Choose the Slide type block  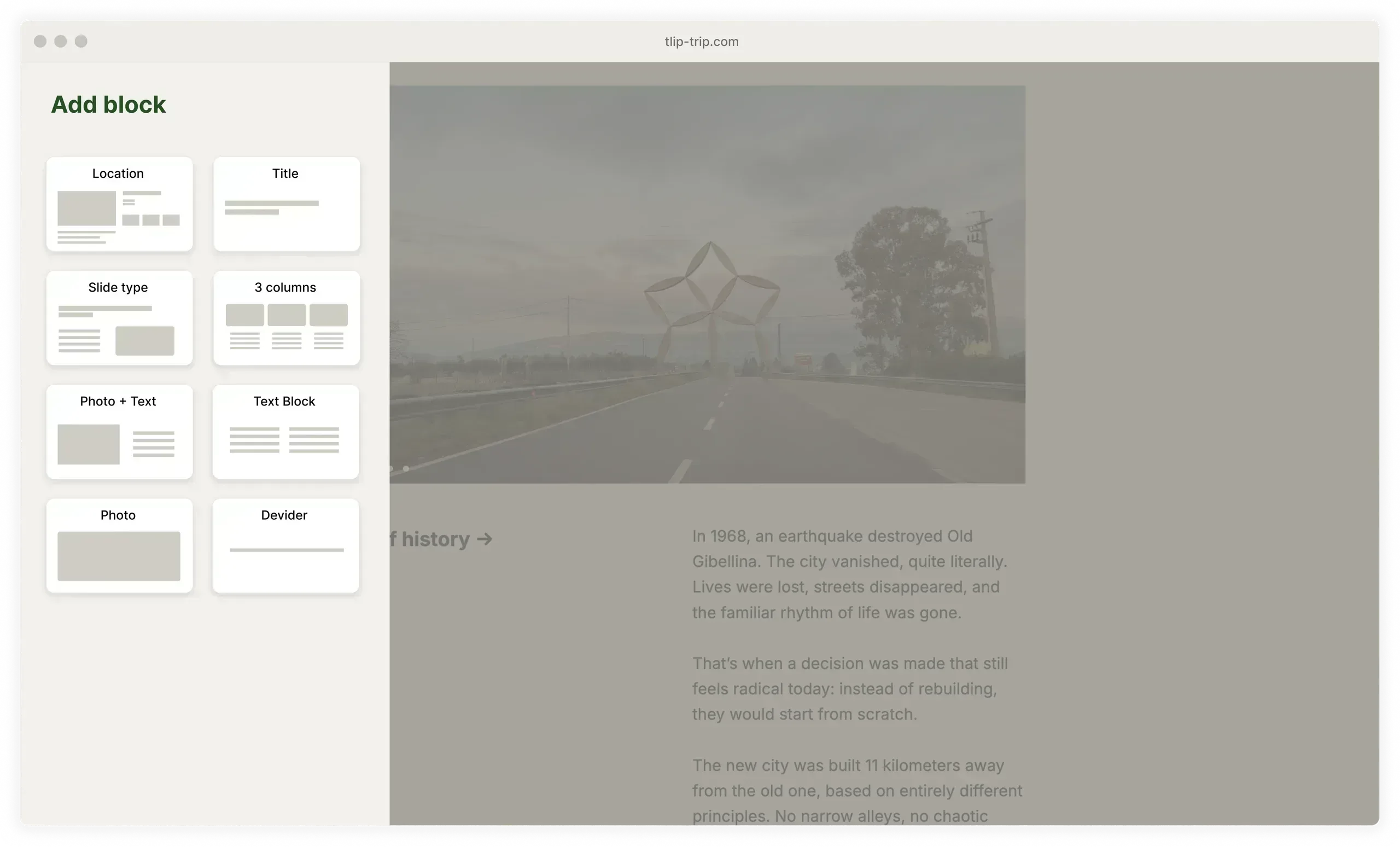119,318
